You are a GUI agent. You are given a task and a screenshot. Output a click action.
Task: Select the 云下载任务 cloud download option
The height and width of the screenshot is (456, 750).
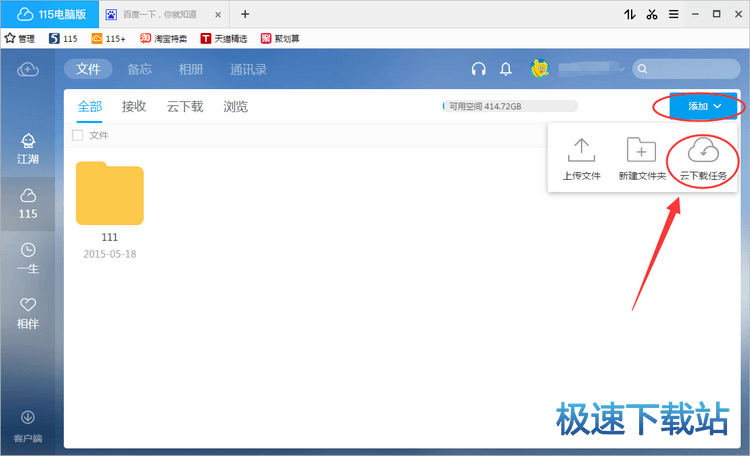[x=703, y=160]
